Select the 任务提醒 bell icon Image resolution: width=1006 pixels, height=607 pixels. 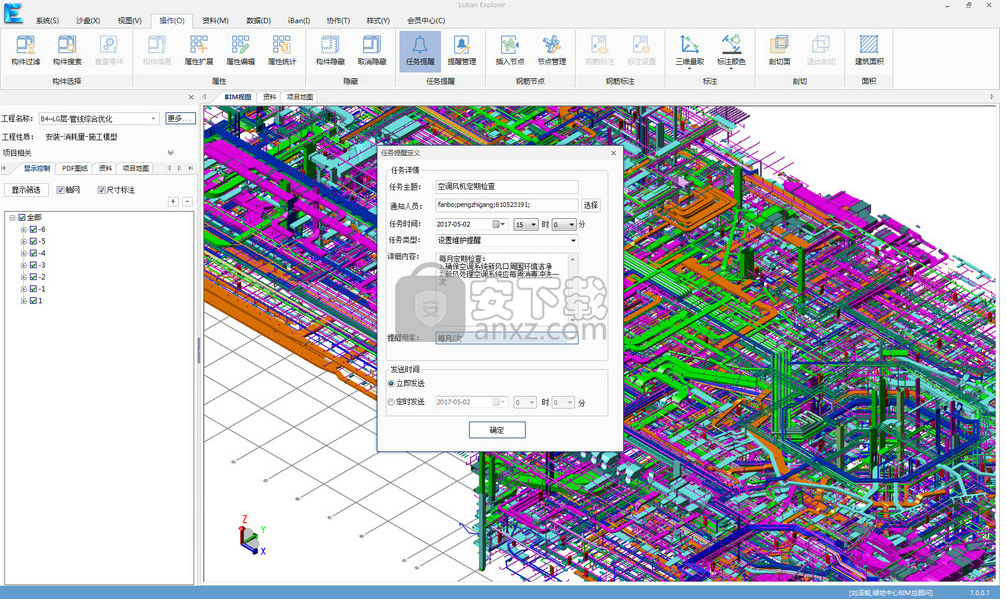420,50
